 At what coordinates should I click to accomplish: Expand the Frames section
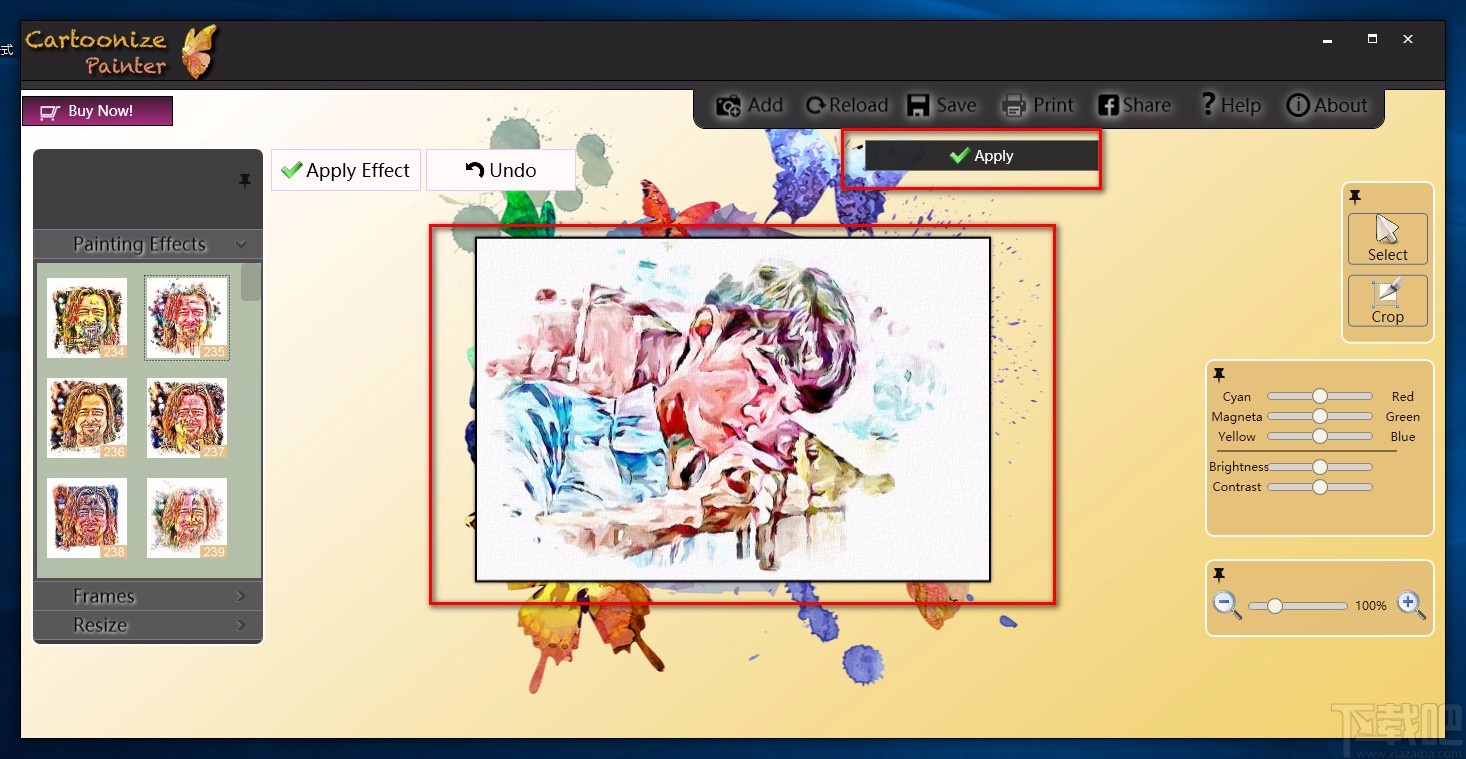(x=148, y=596)
